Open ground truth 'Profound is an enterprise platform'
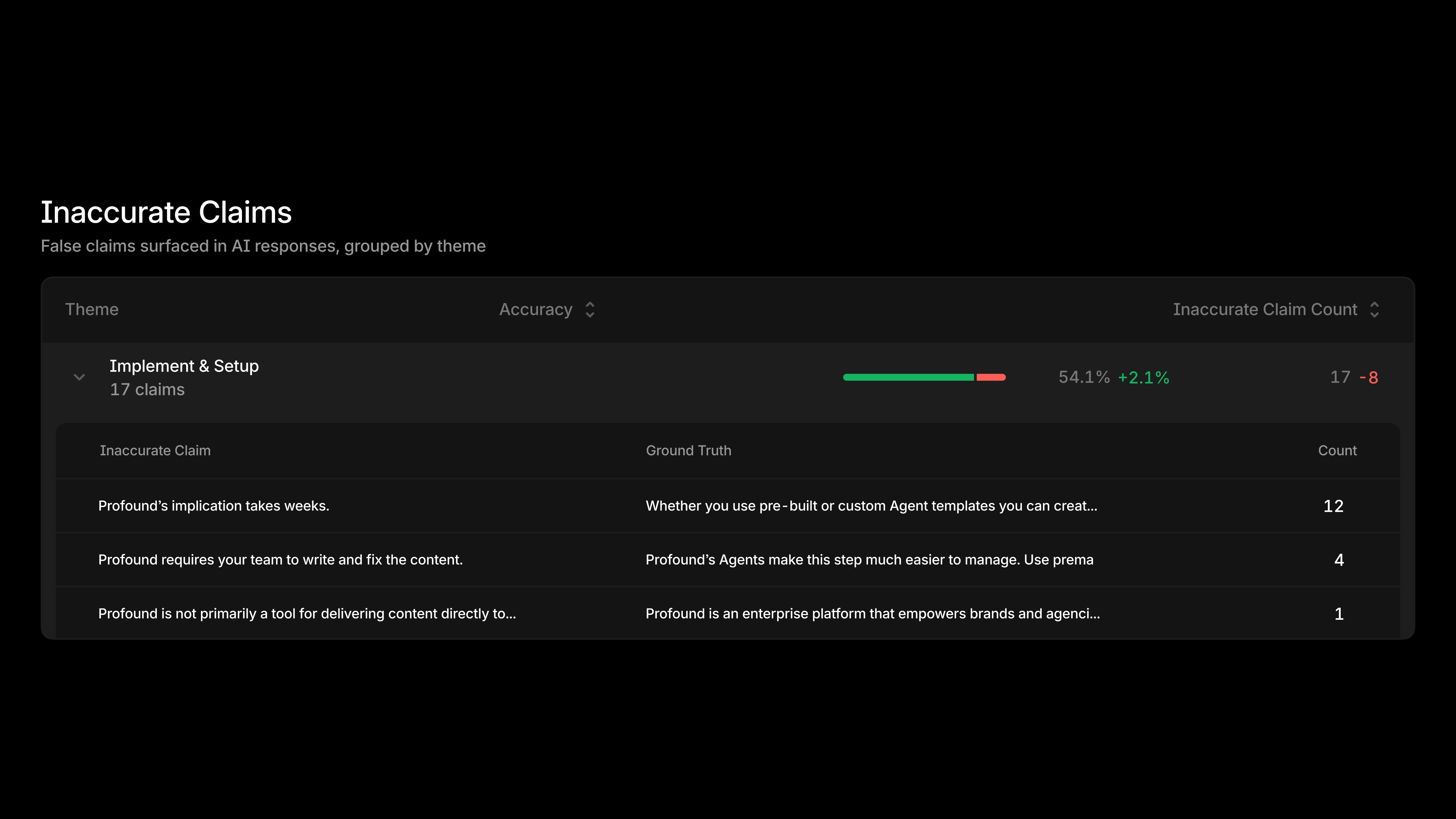Screen dimensions: 1456x819 pyautogui.click(x=873, y=614)
